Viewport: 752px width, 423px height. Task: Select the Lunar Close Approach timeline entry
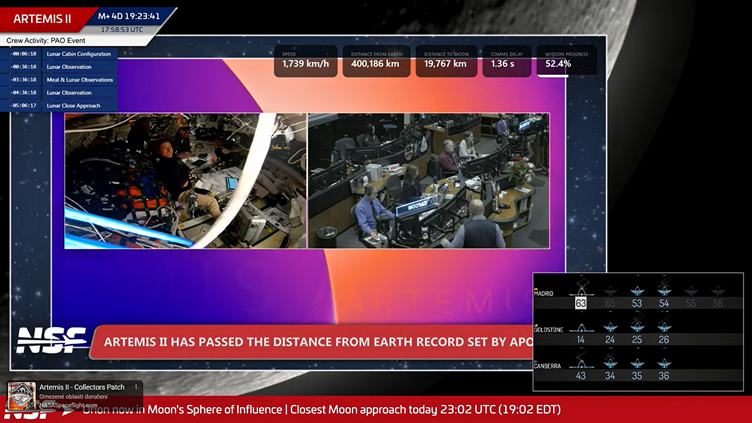(76, 105)
